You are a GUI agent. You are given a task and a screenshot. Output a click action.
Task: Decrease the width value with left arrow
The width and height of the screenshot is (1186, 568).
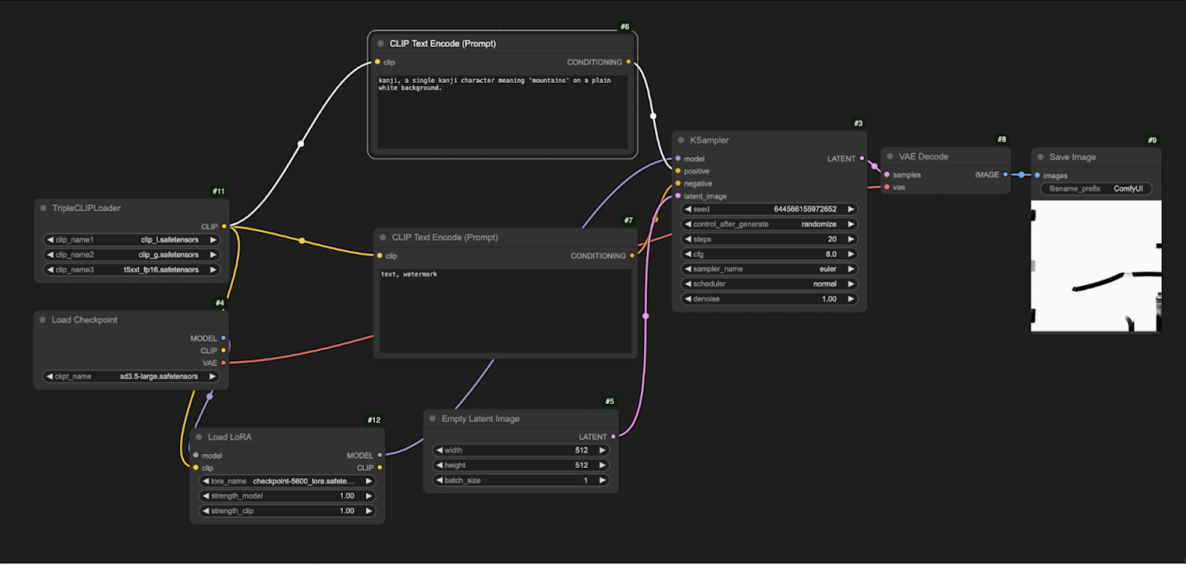[x=439, y=451]
